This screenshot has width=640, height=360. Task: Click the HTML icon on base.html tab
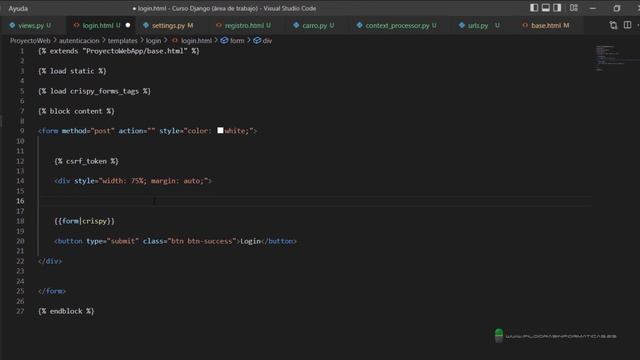point(525,25)
